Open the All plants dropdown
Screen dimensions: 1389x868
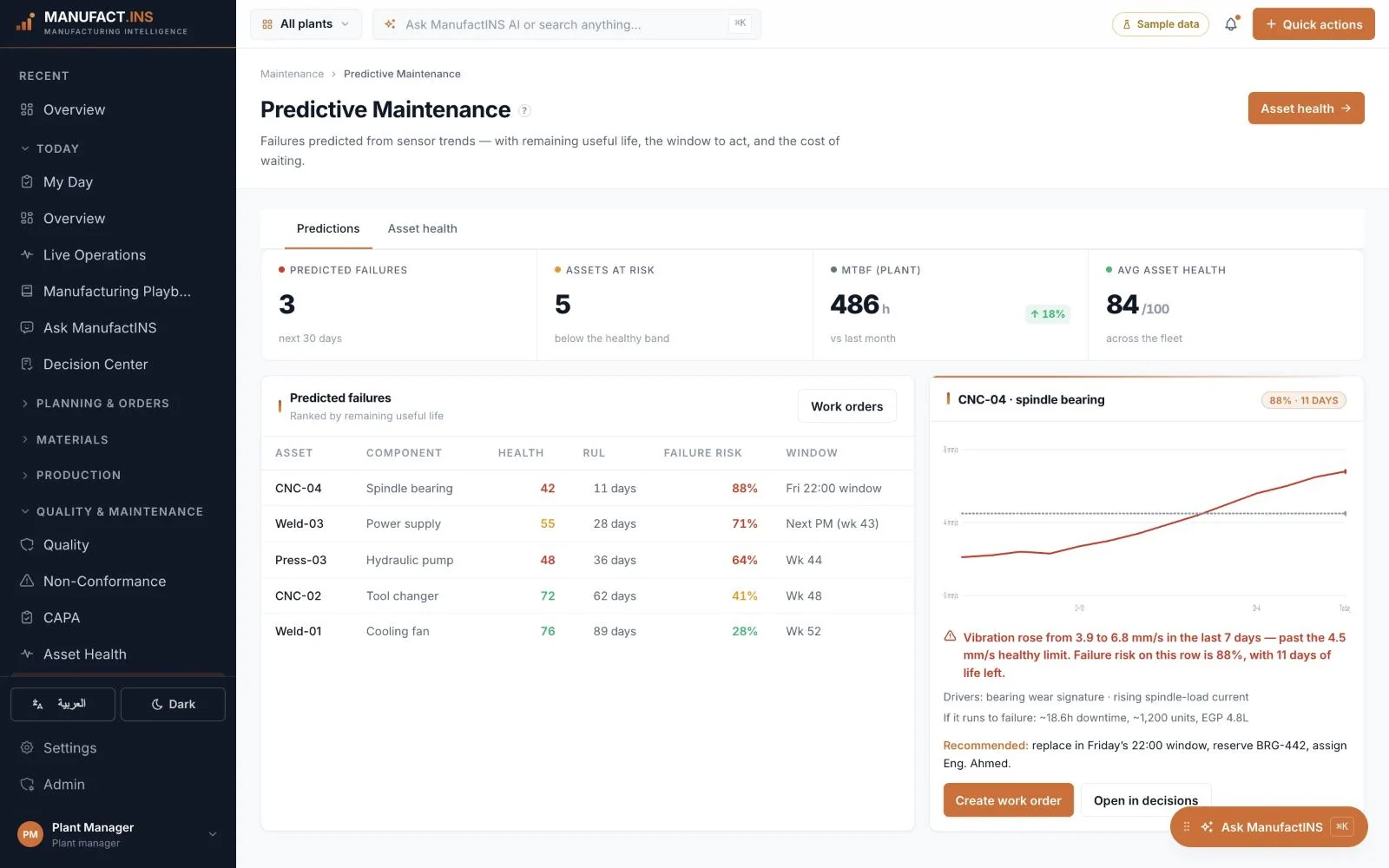[x=306, y=24]
